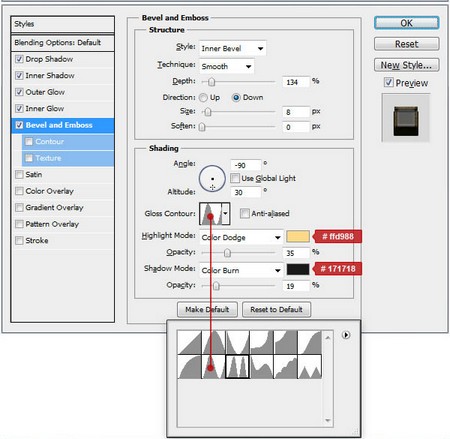Enable the Color Overlay checkbox
450x439 pixels.
click(19, 191)
